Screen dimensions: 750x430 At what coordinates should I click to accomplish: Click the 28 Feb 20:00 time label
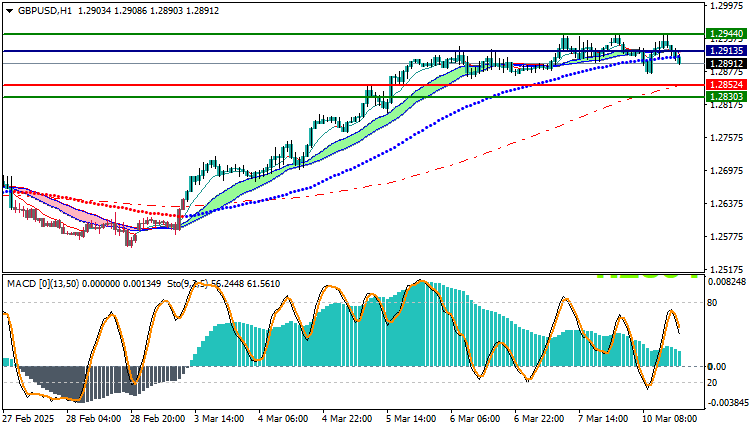(158, 419)
